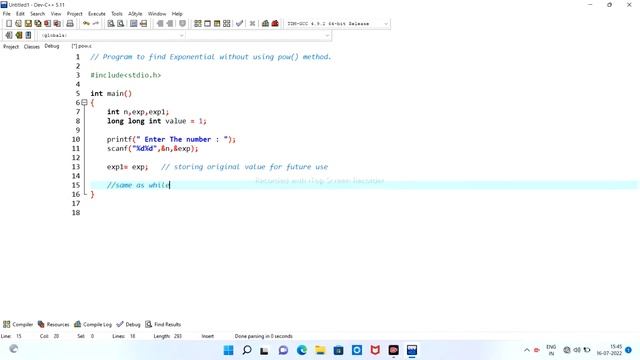Screen dimensions: 640x360
Task: Save the current file using toolbar icon
Action: pos(28,24)
